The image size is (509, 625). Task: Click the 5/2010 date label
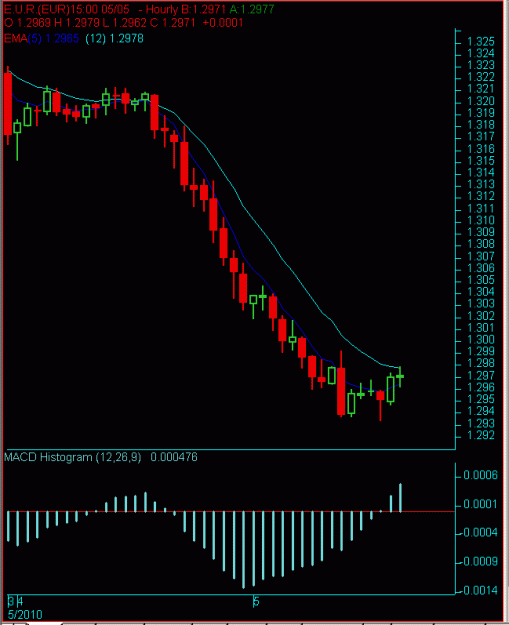point(25,614)
